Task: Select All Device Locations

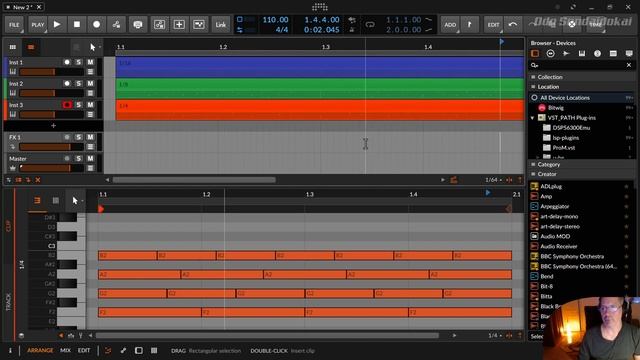Action: pyautogui.click(x=582, y=98)
